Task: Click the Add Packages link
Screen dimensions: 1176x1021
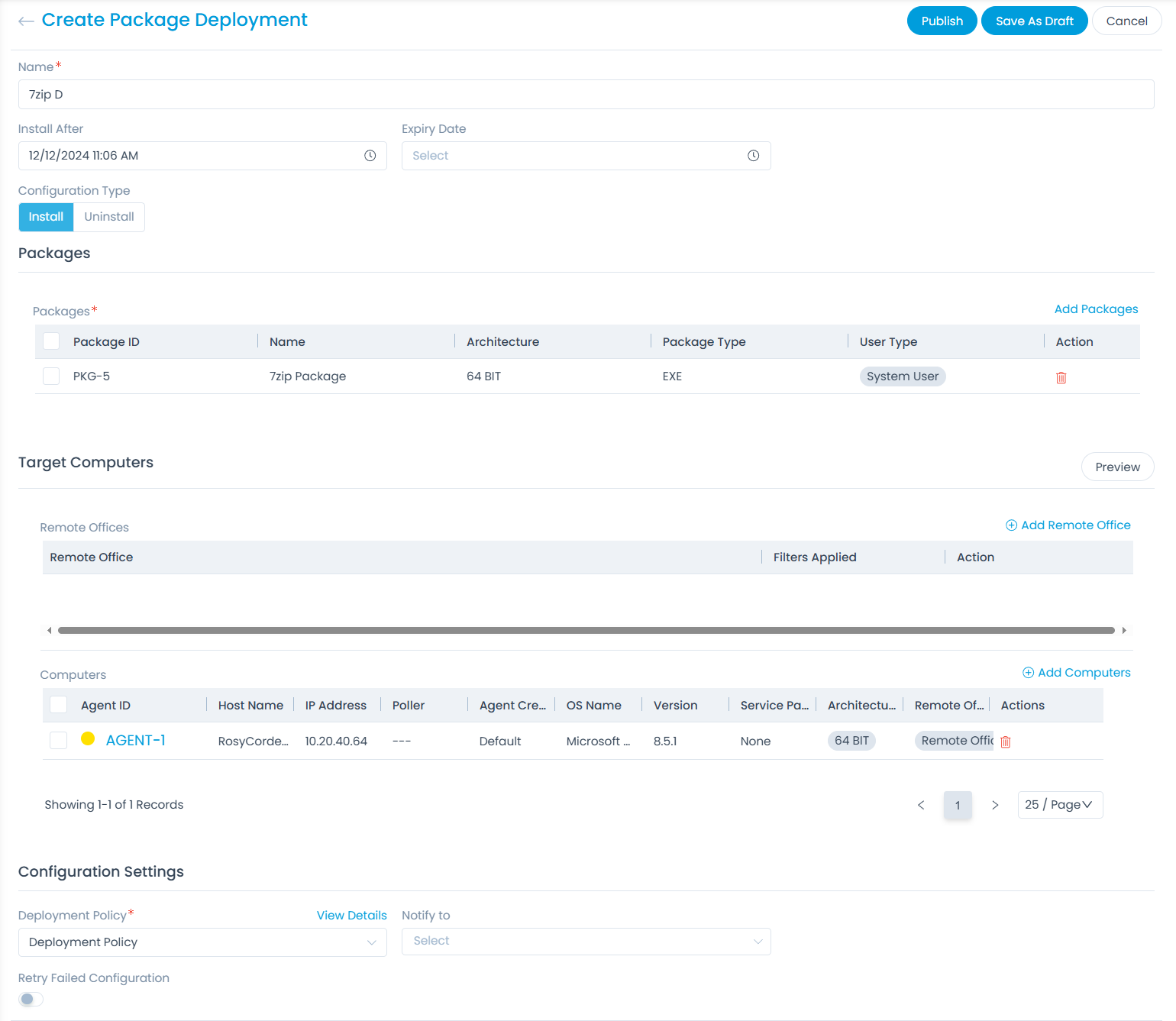Action: tap(1096, 309)
